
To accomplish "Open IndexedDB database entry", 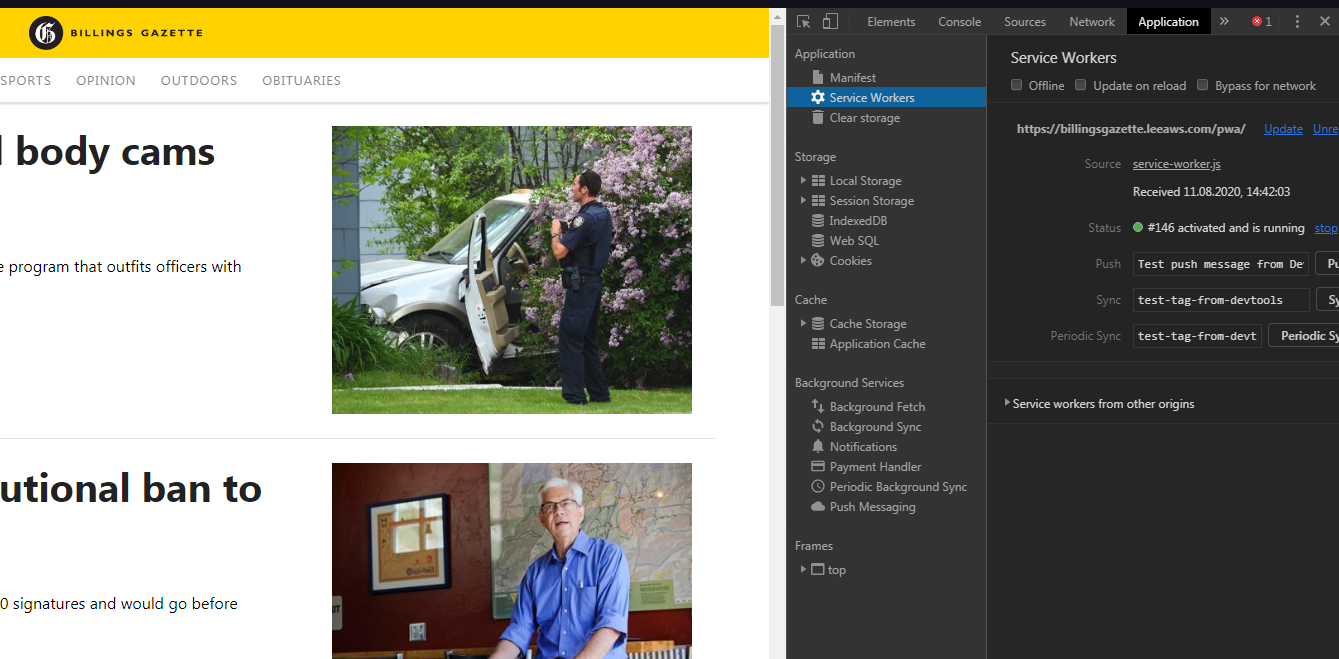I will pos(857,221).
